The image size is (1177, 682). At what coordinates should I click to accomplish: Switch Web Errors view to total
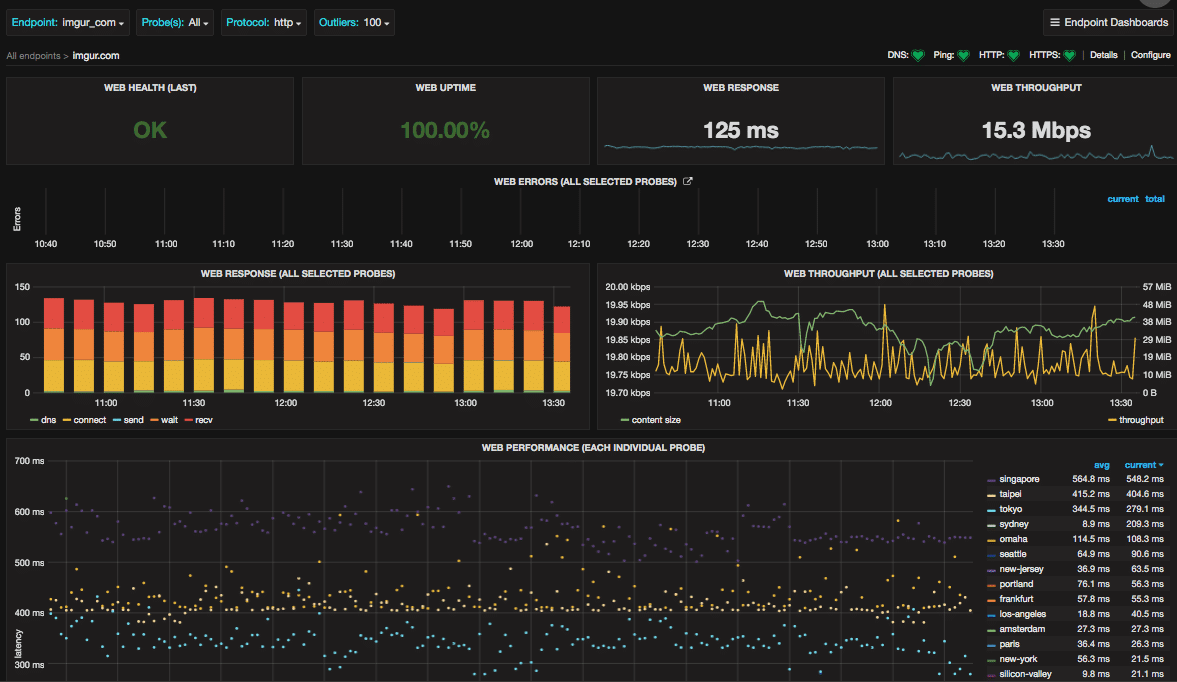click(1155, 199)
